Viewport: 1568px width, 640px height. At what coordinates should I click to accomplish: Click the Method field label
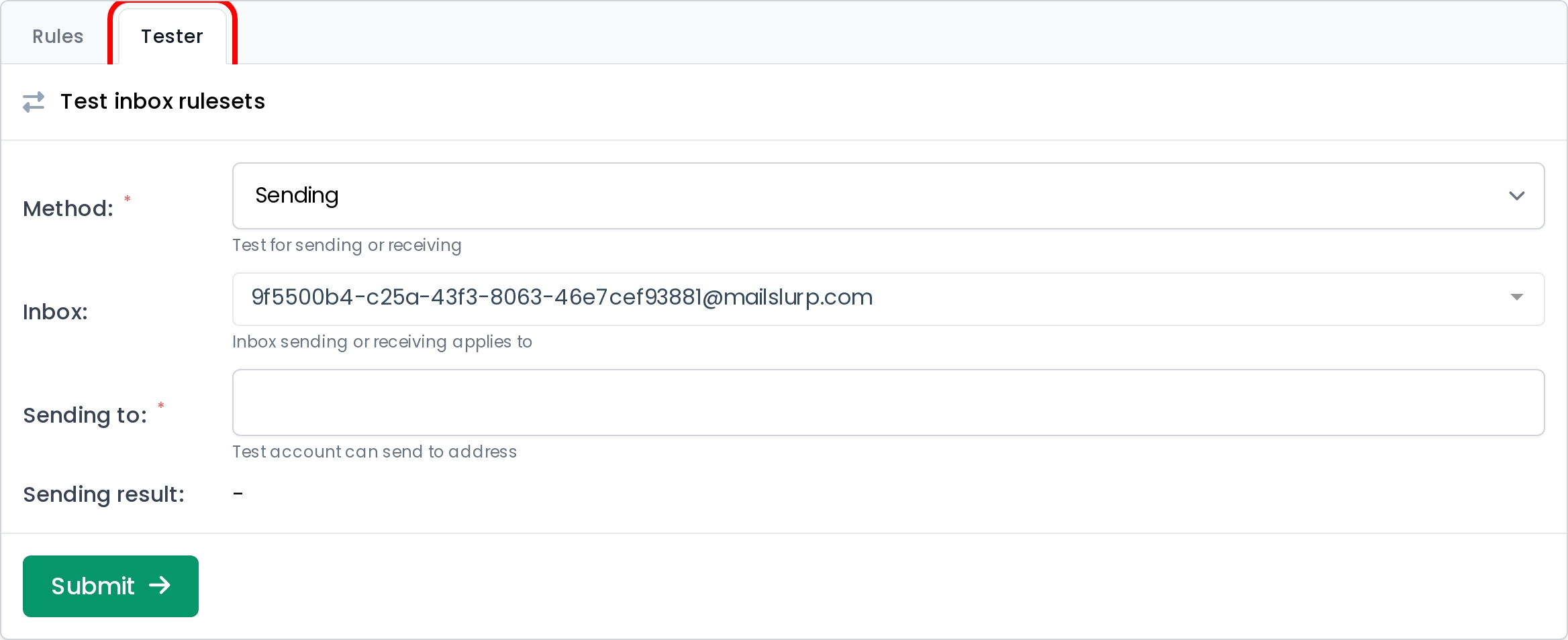[68, 209]
